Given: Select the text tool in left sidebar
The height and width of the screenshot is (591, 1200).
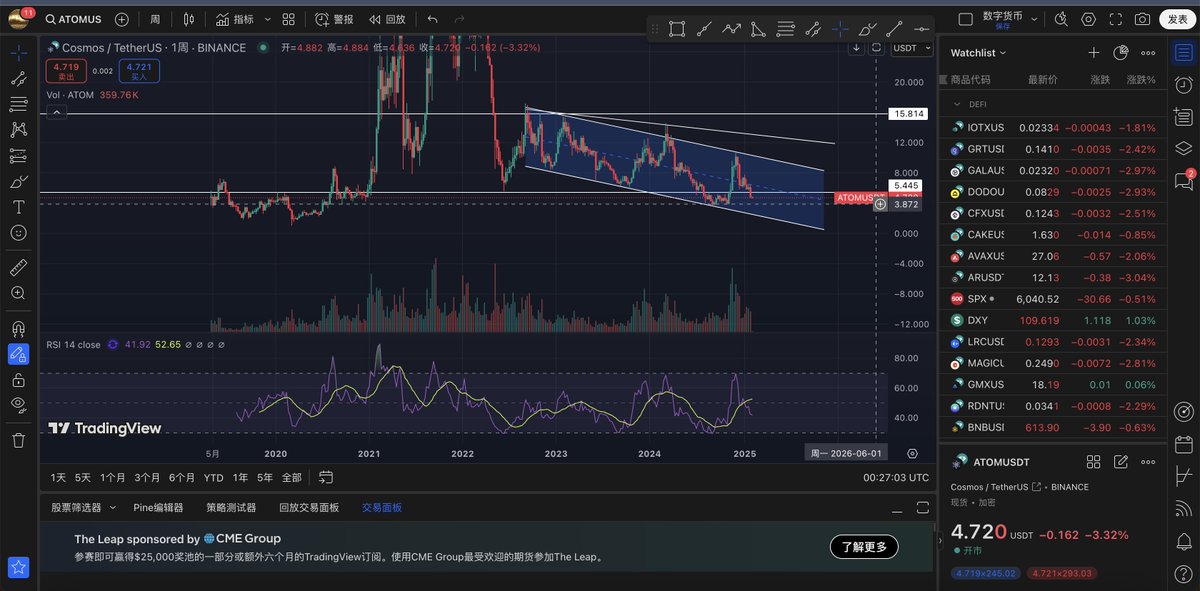Looking at the screenshot, I should (x=18, y=207).
